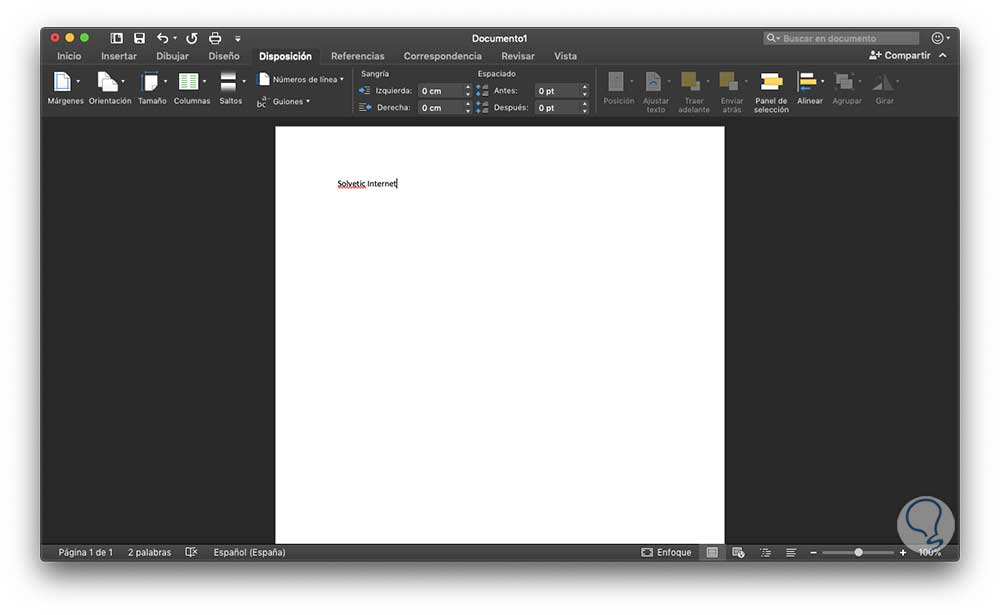The width and height of the screenshot is (1000, 615).
Task: Click Español (España) language in status bar
Action: pyautogui.click(x=249, y=552)
